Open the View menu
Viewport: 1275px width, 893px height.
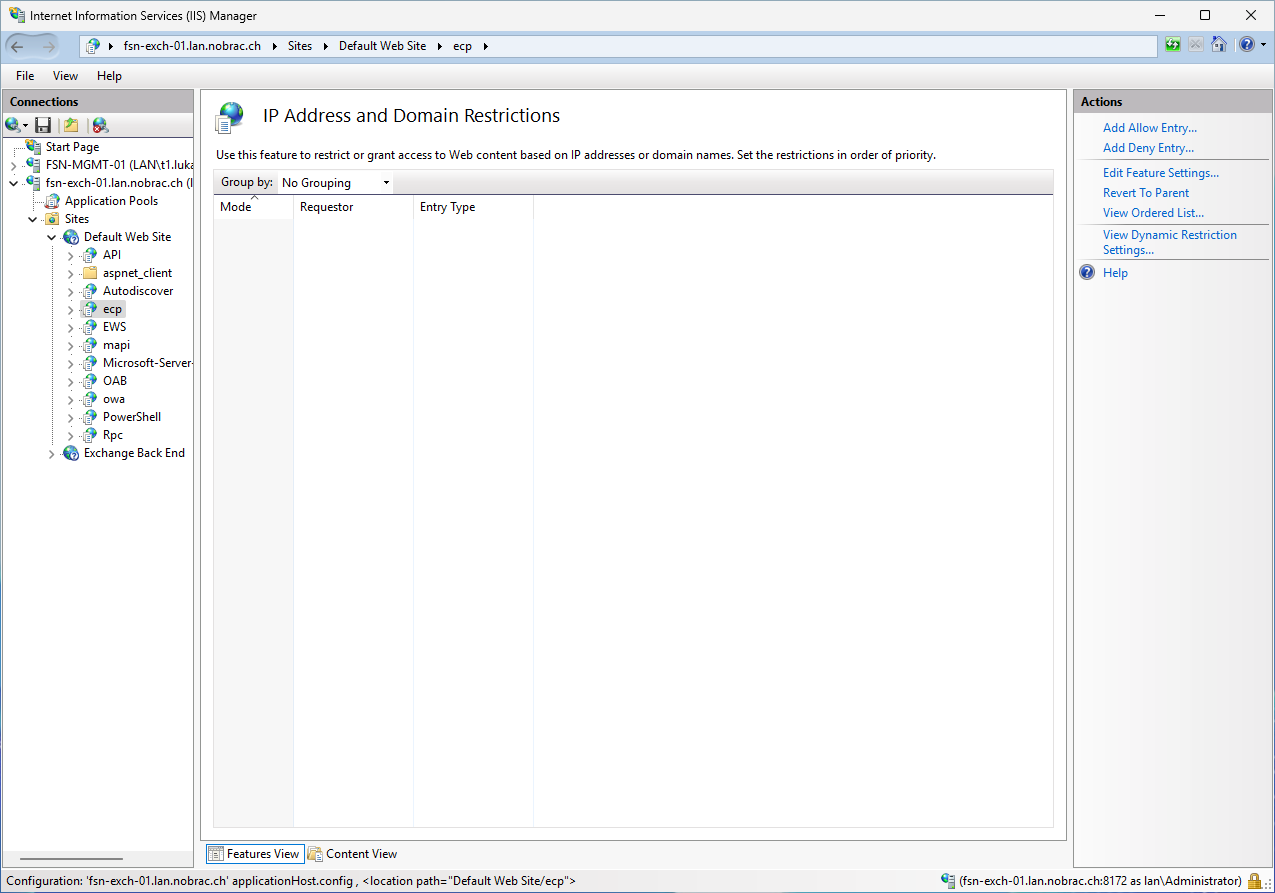(65, 76)
